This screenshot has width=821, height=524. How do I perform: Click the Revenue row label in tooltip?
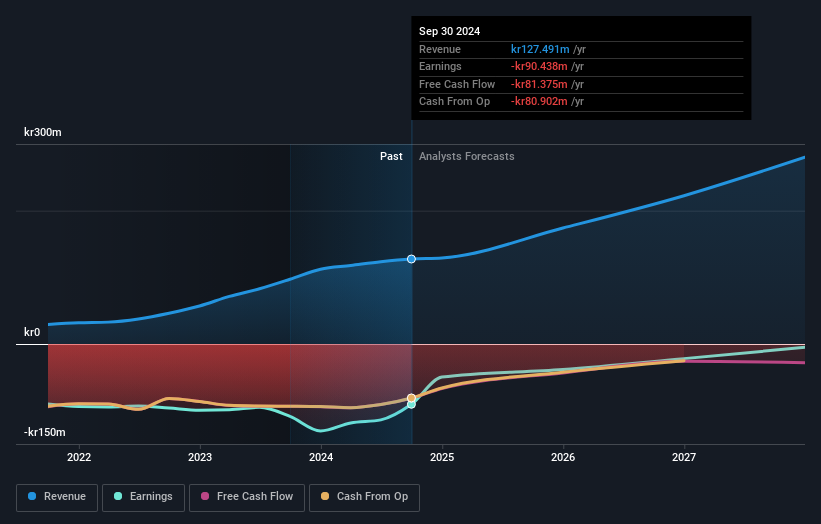coord(440,49)
